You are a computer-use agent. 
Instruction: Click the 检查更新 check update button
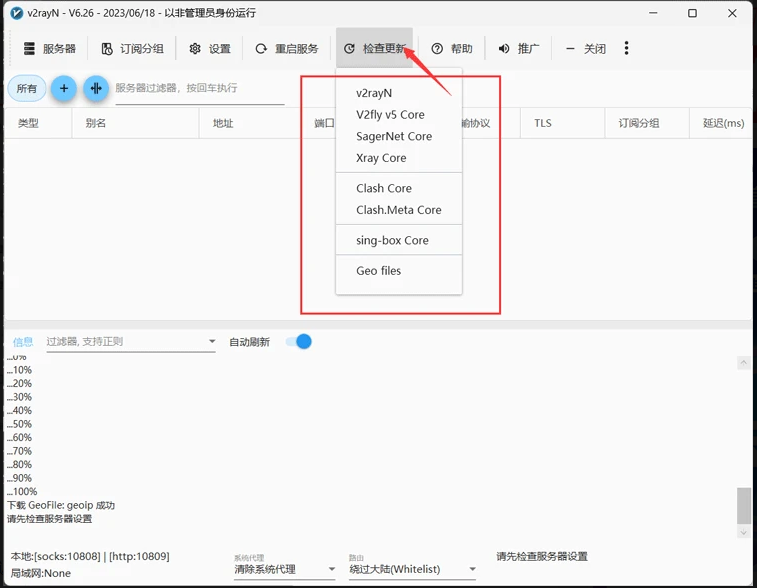coord(375,49)
